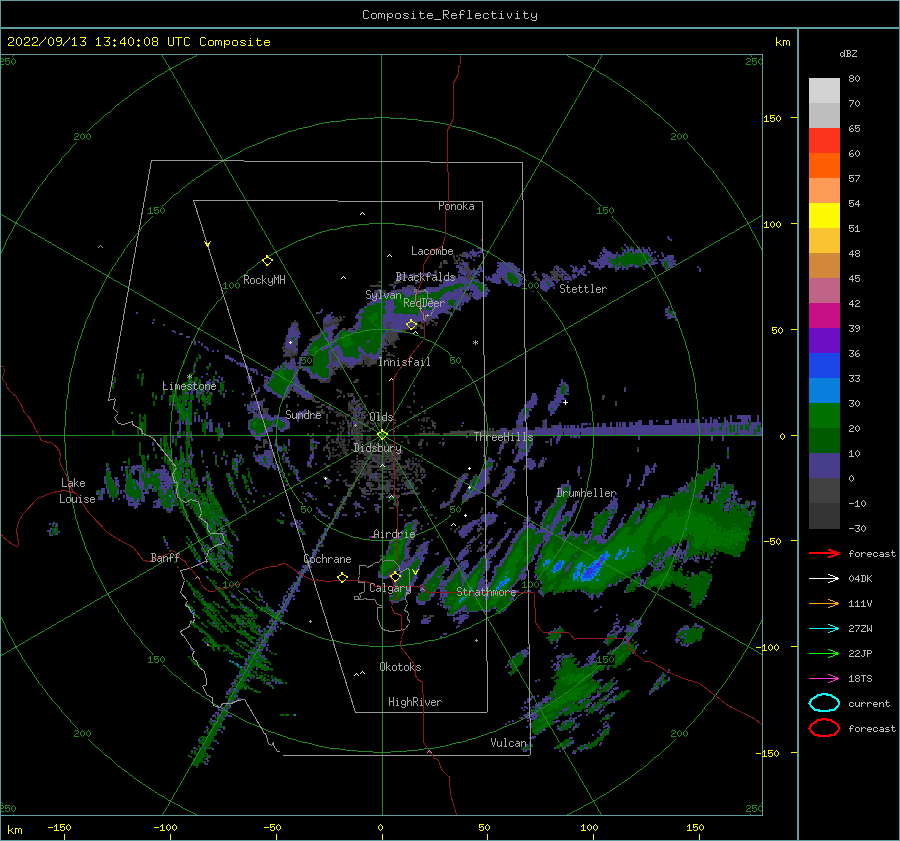Select the orange 111V arrow symbol

[x=824, y=603]
